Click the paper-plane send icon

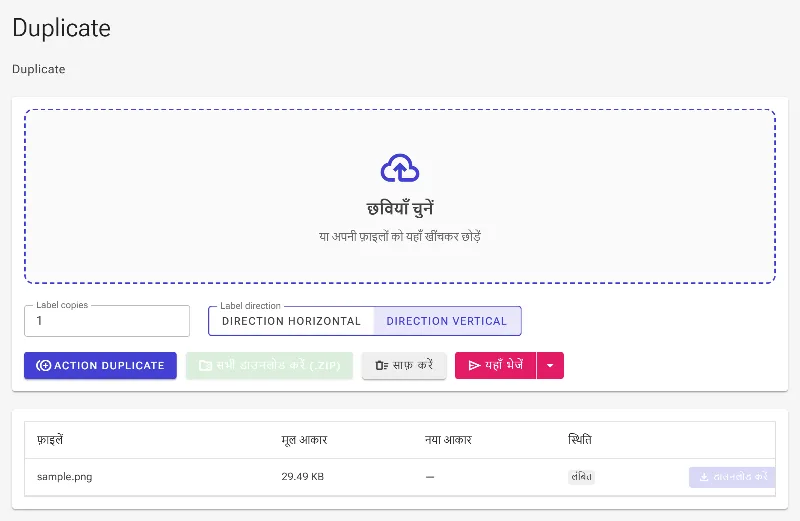474,365
